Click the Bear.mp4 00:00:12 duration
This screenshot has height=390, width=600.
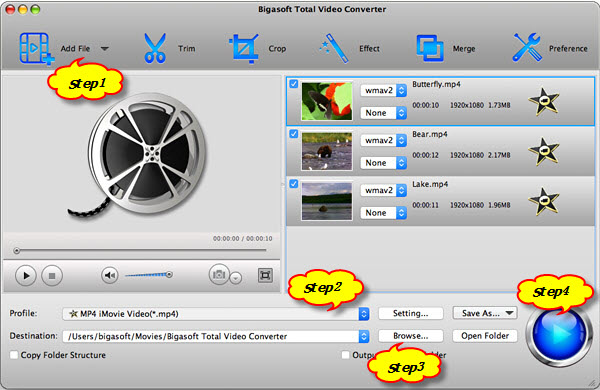click(426, 155)
